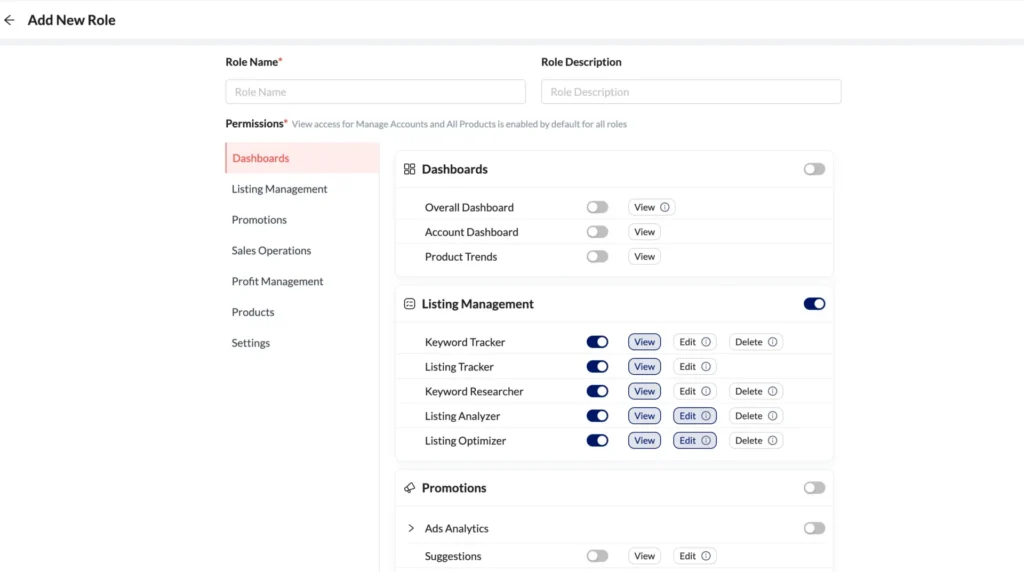The image size is (1024, 572).
Task: Click the Ads Analytics label
Action: (x=456, y=528)
